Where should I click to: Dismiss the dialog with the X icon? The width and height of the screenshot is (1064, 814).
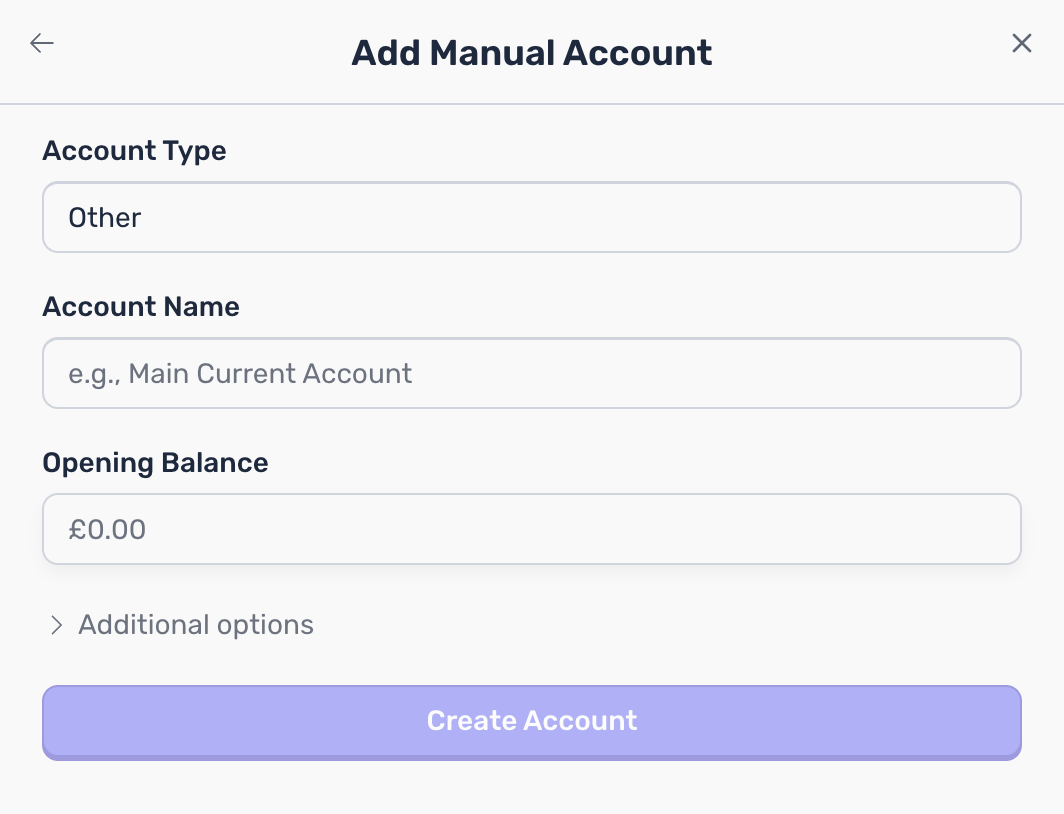point(1021,43)
